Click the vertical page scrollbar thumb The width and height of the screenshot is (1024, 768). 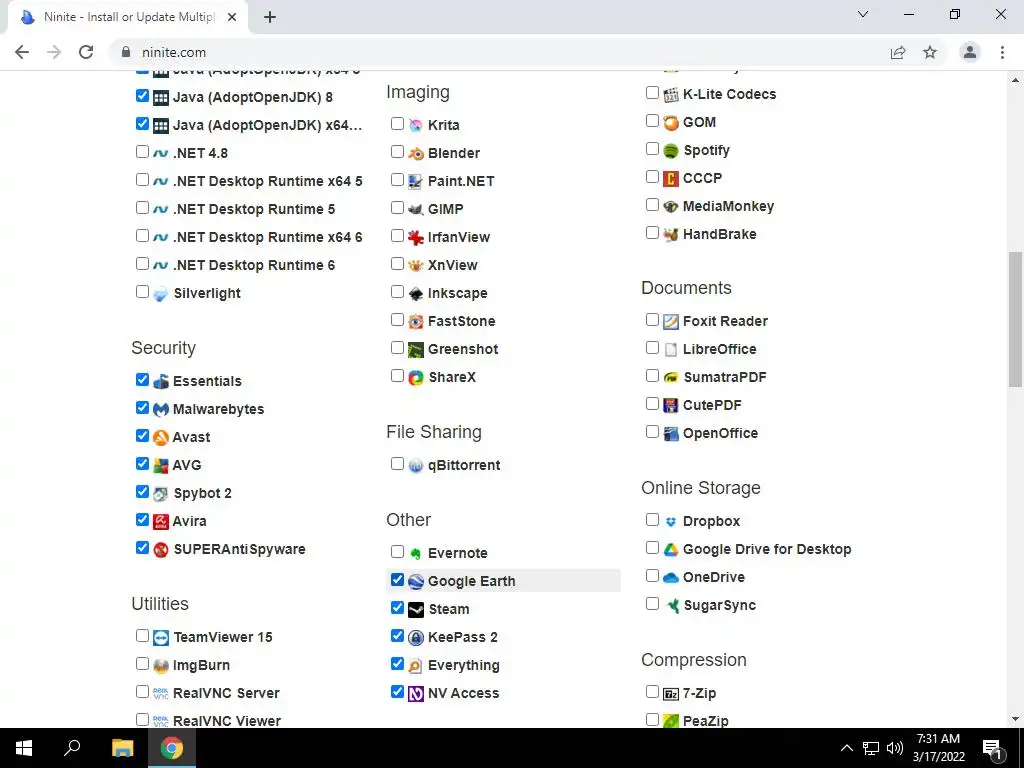(1016, 319)
